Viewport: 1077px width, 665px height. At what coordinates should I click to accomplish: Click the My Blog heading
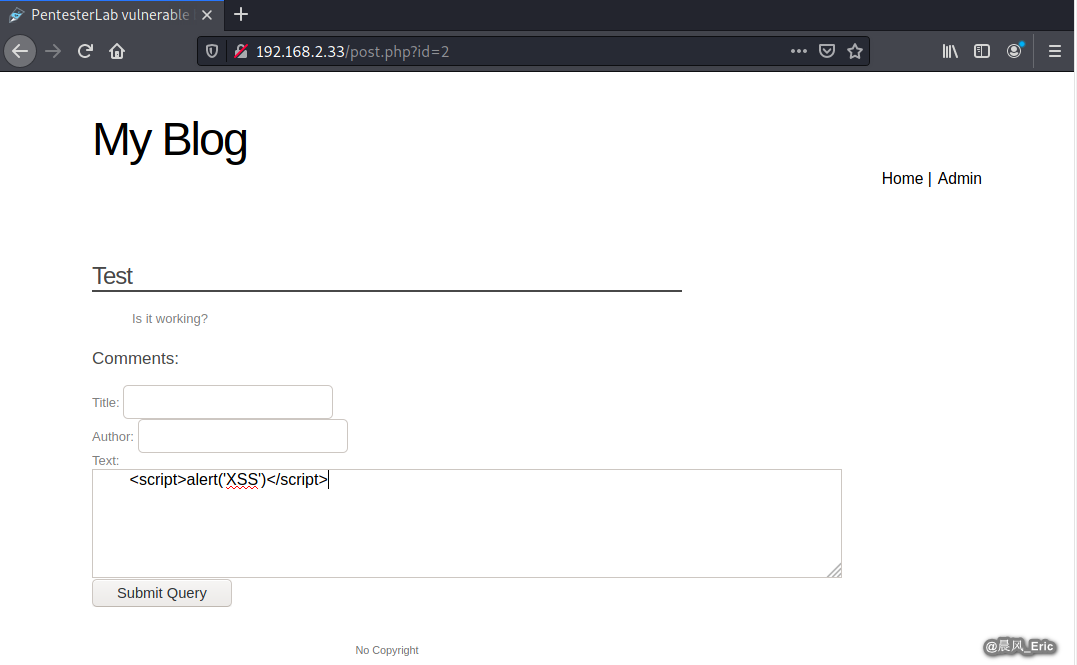pos(170,140)
